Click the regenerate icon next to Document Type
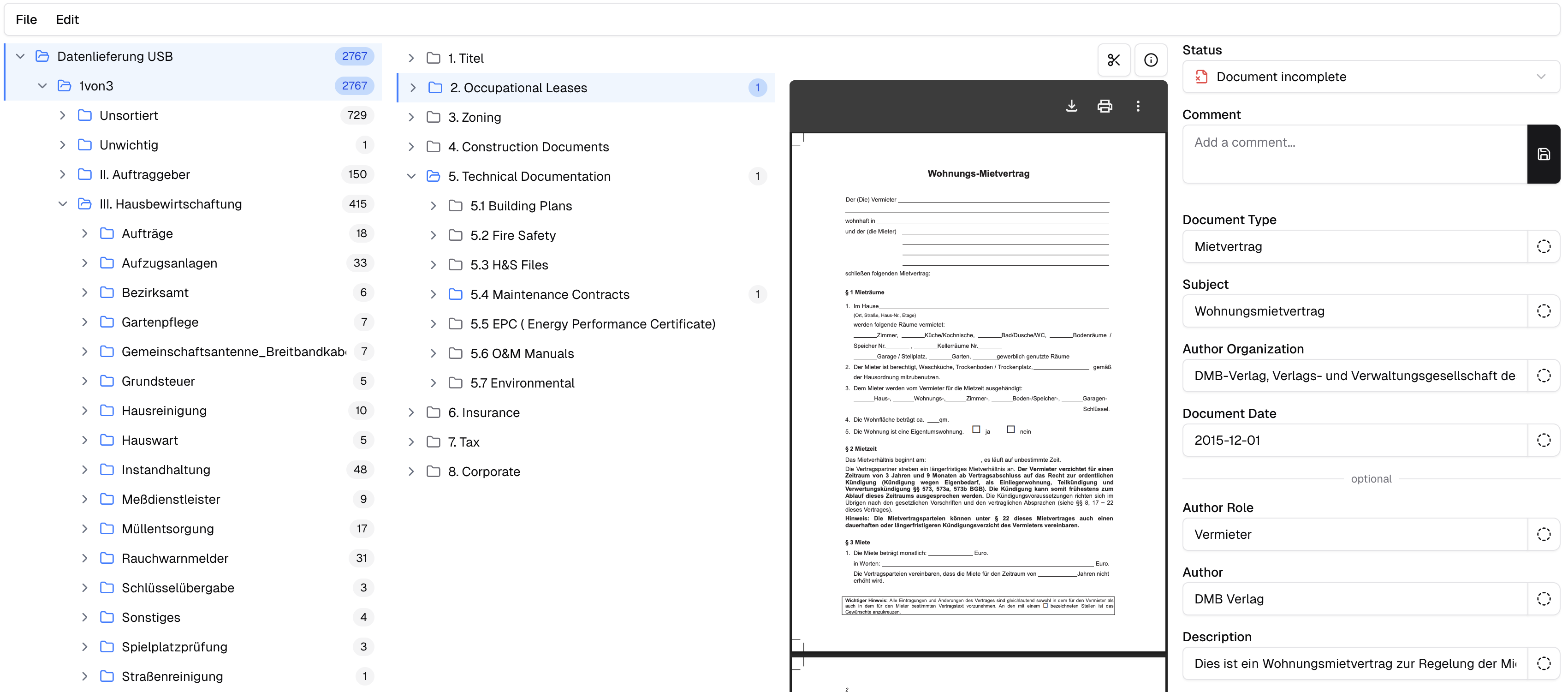 tap(1544, 246)
